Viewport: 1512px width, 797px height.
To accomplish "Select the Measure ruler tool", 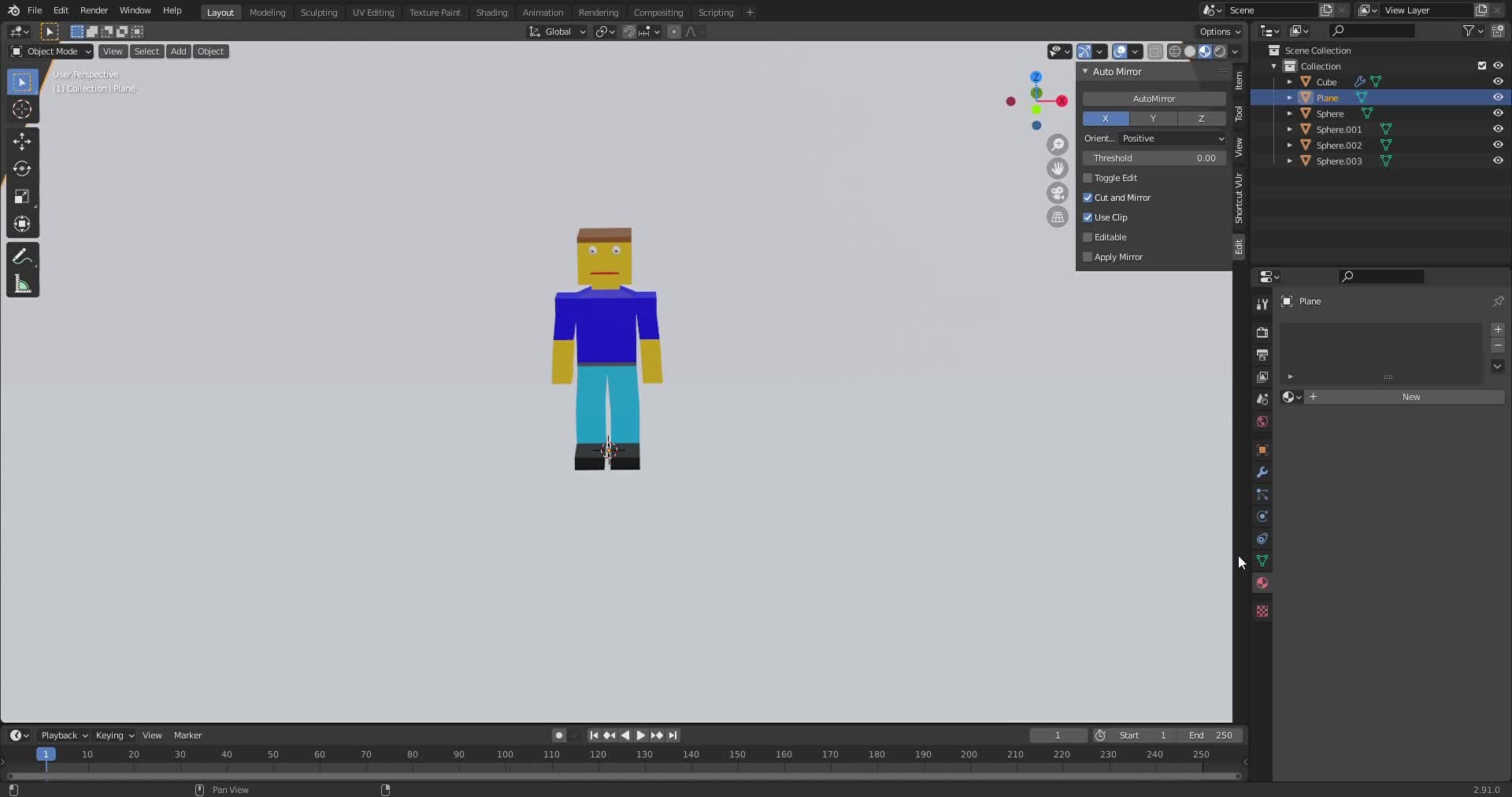I will click(22, 284).
